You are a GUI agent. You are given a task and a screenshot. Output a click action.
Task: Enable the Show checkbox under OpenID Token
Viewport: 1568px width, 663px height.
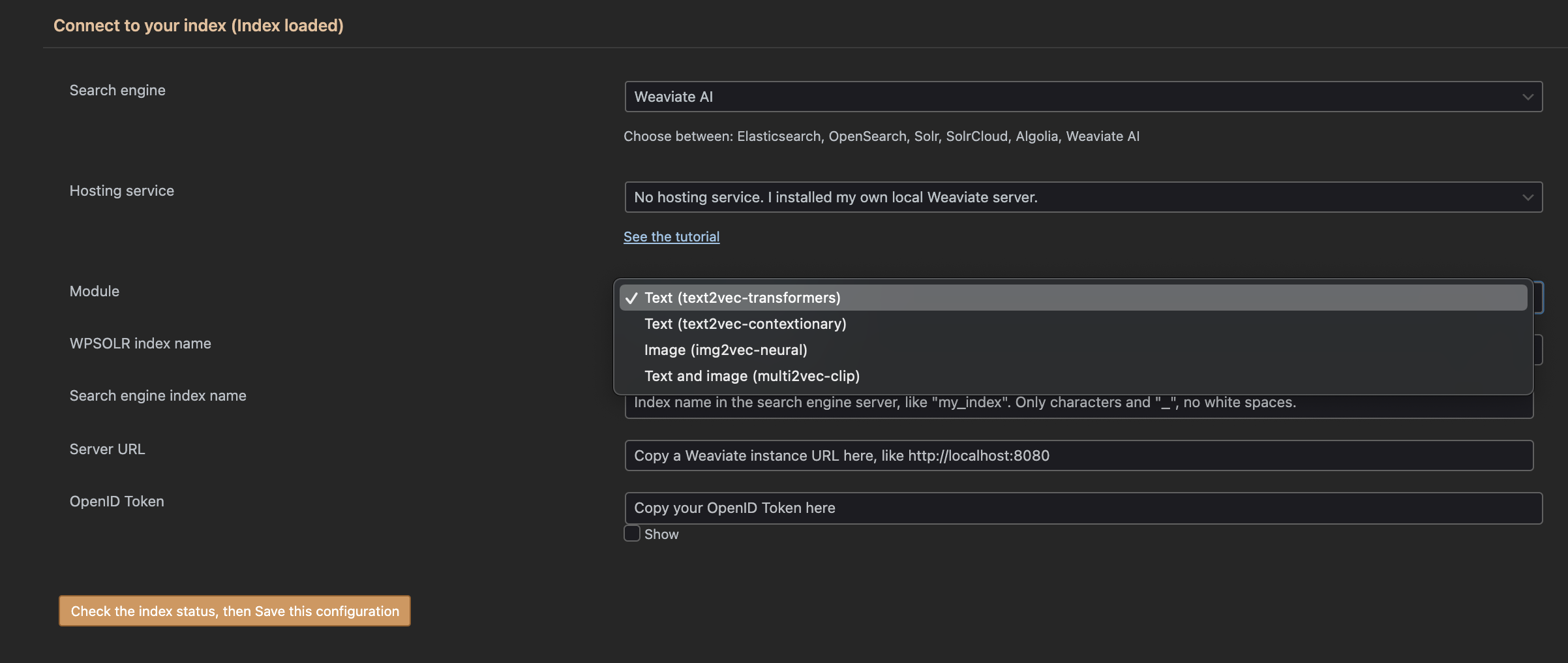[x=631, y=533]
